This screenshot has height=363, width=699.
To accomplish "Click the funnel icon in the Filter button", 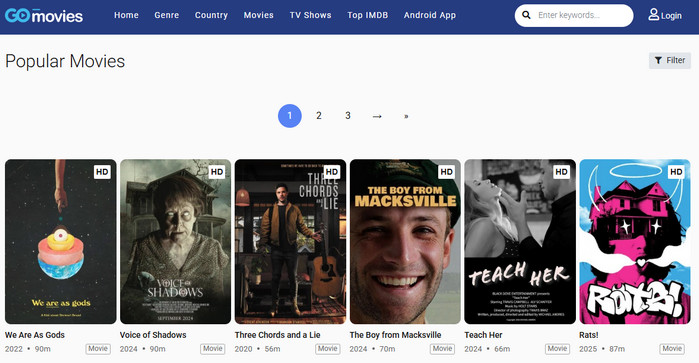I will click(658, 60).
